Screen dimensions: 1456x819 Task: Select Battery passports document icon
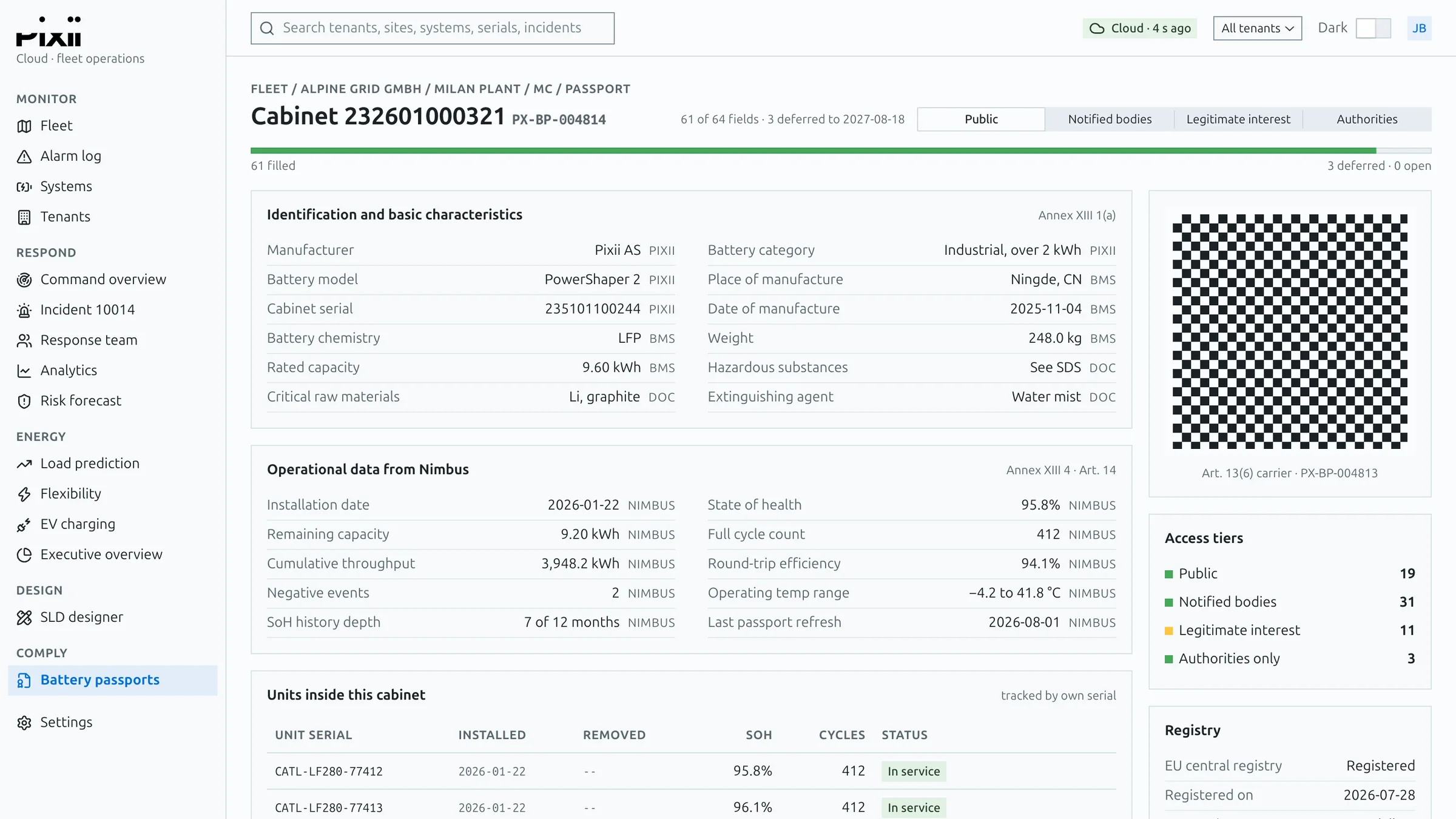24,680
